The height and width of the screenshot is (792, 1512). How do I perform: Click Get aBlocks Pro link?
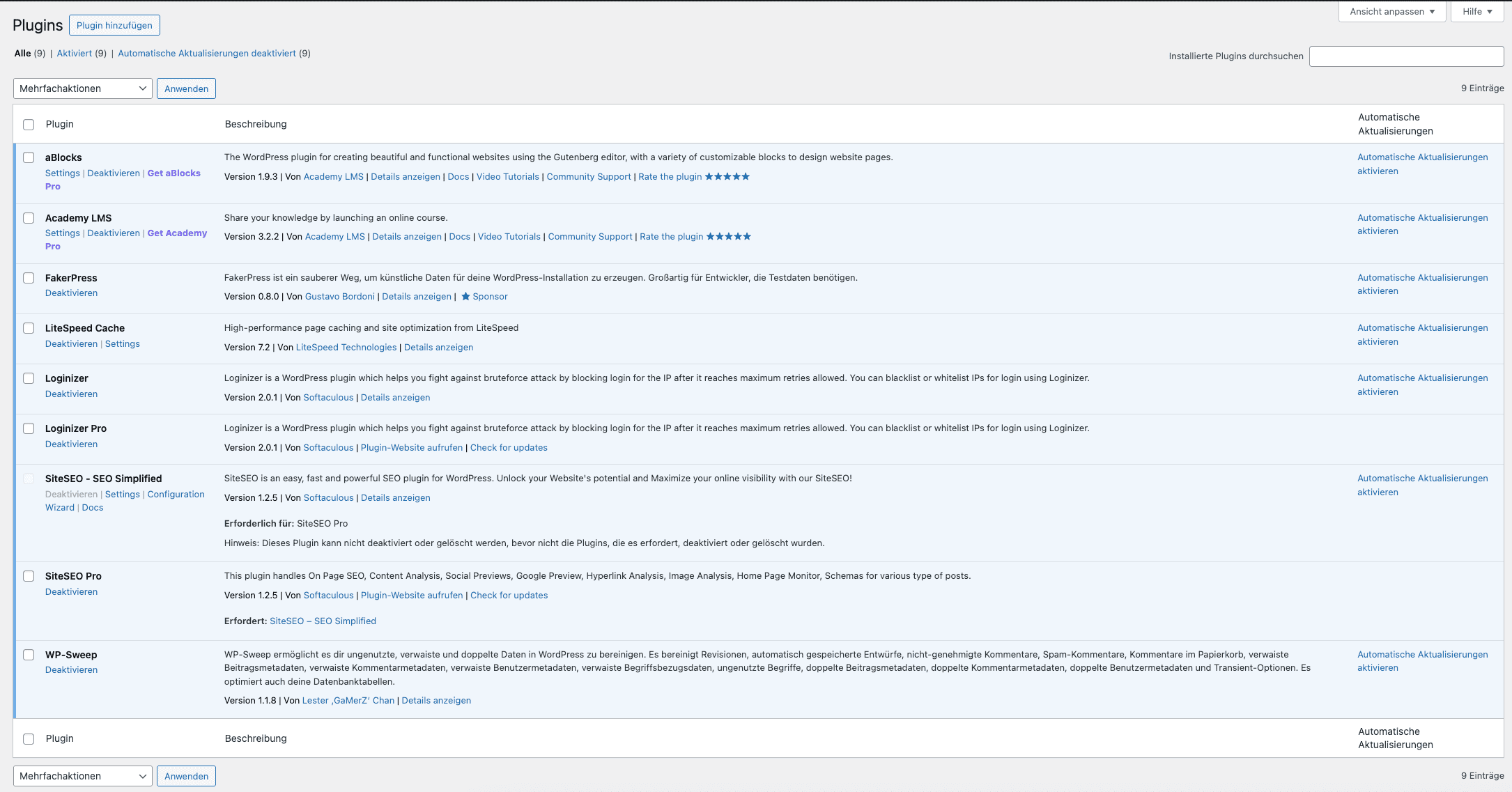click(x=123, y=180)
